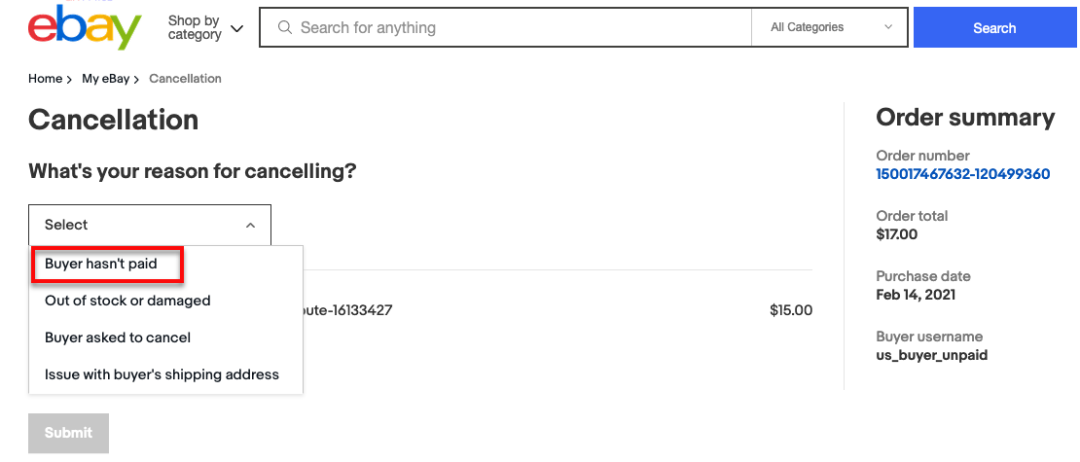Click the chevron after Home breadcrumb
The height and width of the screenshot is (462, 1080).
point(69,80)
